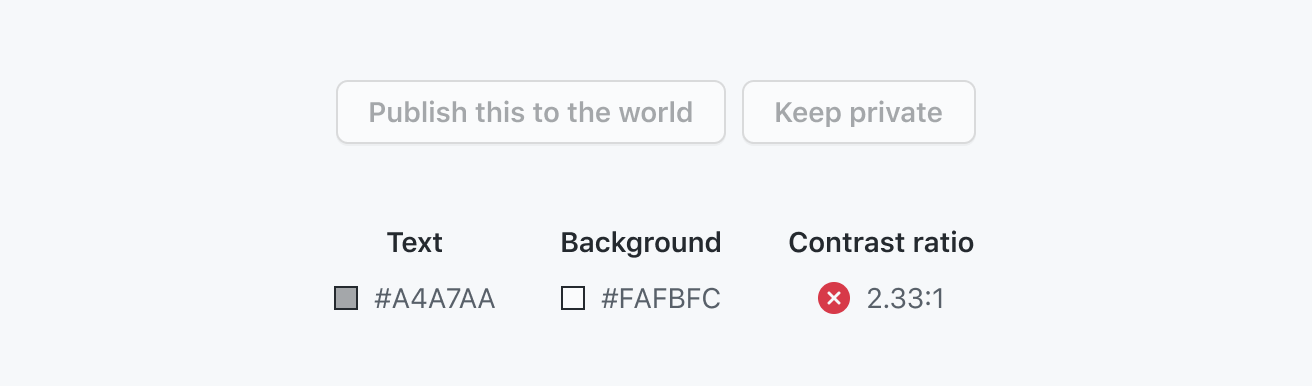The image size is (1312, 386).
Task: Choose the keep private option
Action: [859, 112]
